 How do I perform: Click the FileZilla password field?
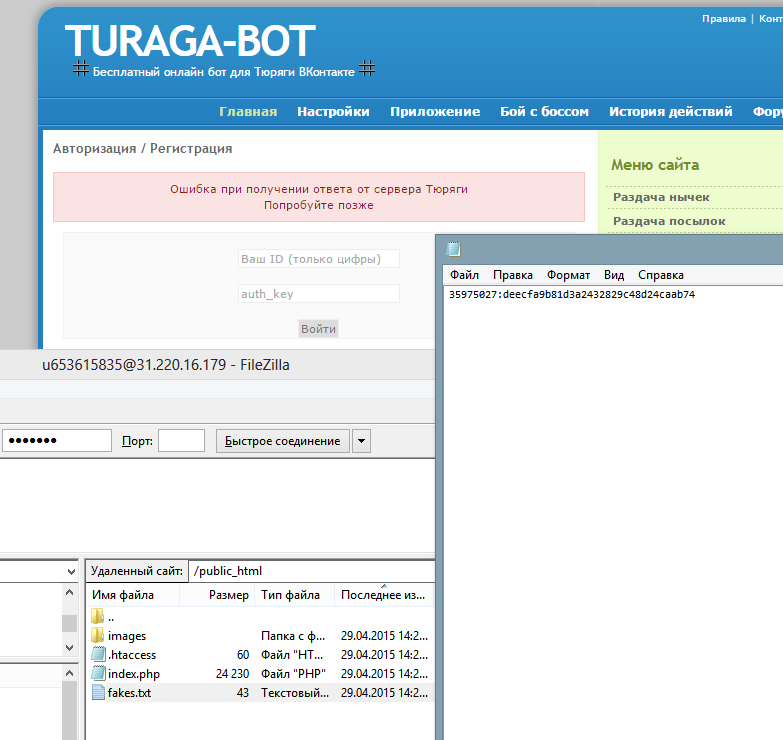(x=56, y=440)
